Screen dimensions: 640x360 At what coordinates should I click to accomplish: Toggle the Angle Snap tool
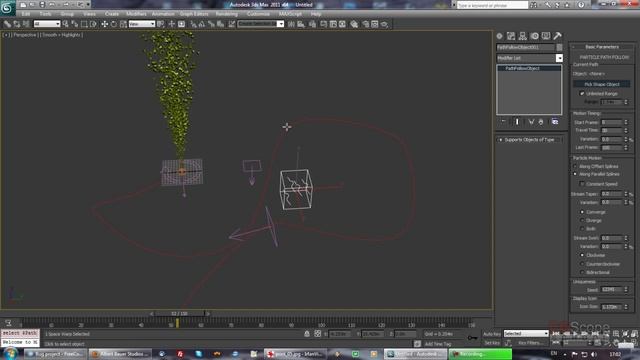202,24
